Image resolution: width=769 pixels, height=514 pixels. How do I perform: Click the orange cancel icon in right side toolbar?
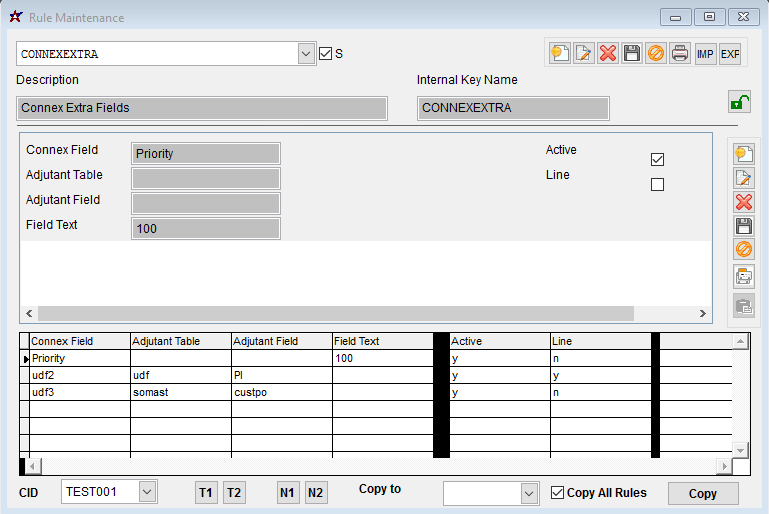point(744,249)
